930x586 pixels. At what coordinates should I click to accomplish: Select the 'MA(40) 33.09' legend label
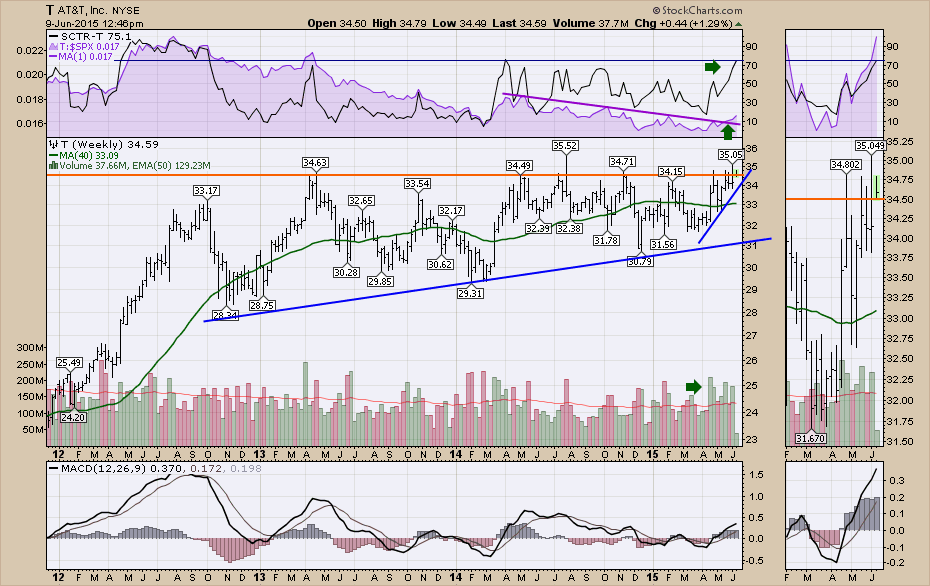[x=89, y=155]
